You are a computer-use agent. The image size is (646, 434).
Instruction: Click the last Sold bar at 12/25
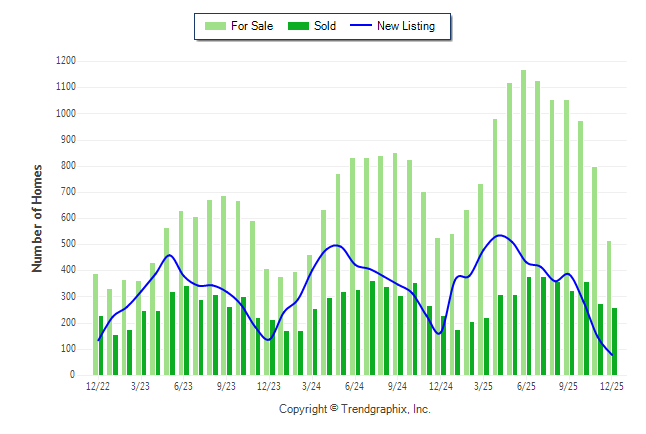pyautogui.click(x=614, y=341)
